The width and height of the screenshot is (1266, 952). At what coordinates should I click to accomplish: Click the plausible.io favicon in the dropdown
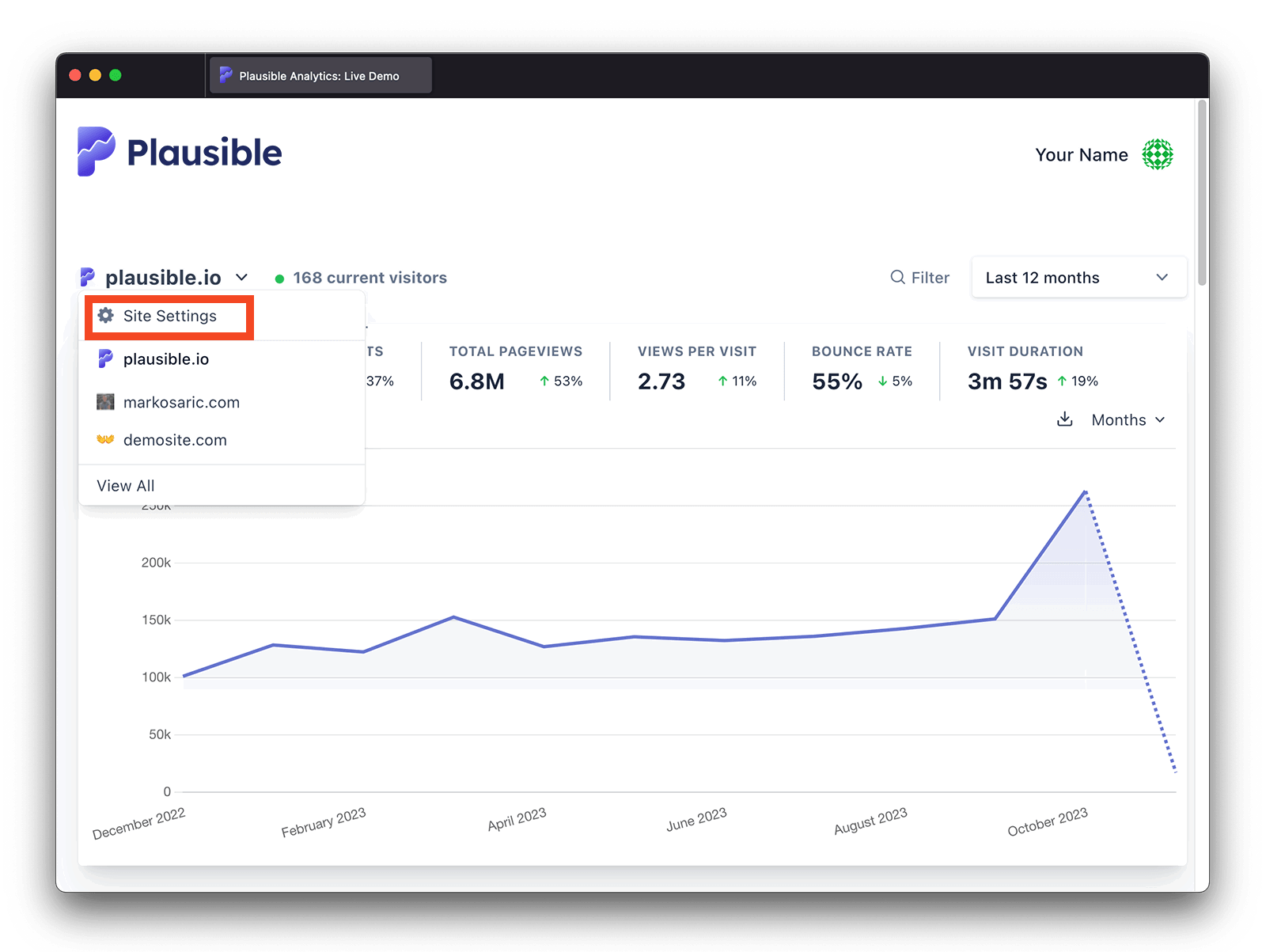click(x=105, y=358)
